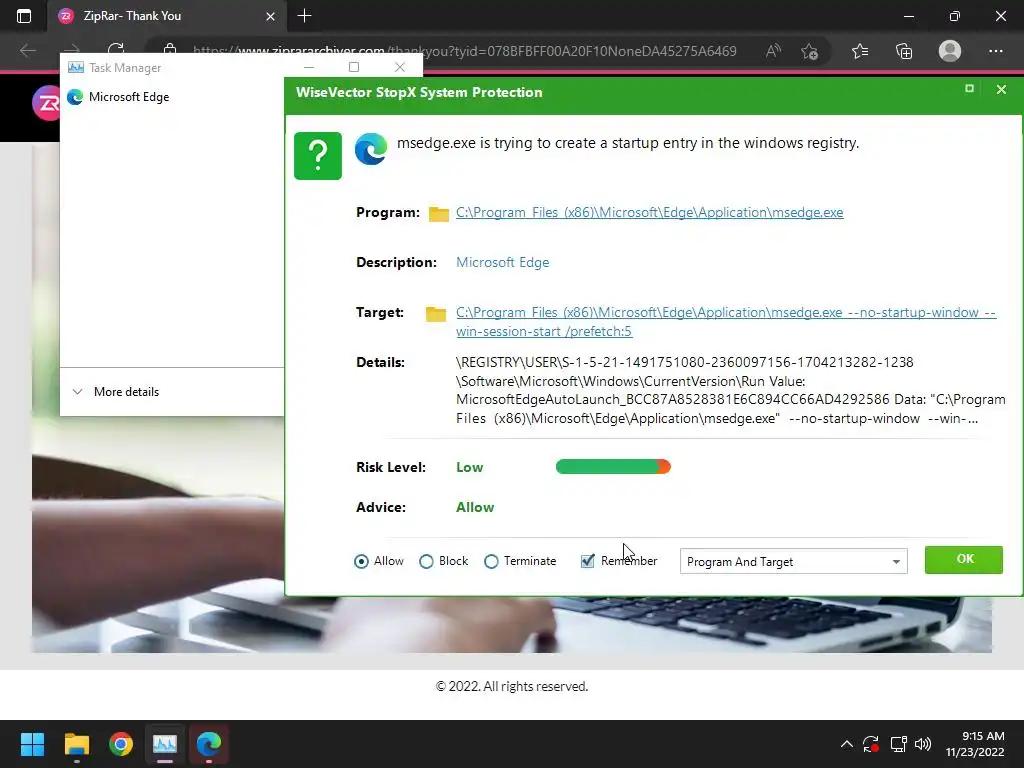Close the WiseVector StopX dialog

coord(1001,89)
